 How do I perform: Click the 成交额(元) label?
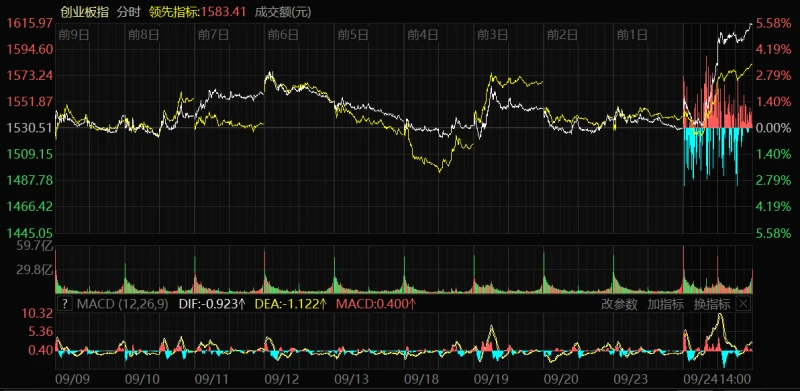click(x=283, y=11)
